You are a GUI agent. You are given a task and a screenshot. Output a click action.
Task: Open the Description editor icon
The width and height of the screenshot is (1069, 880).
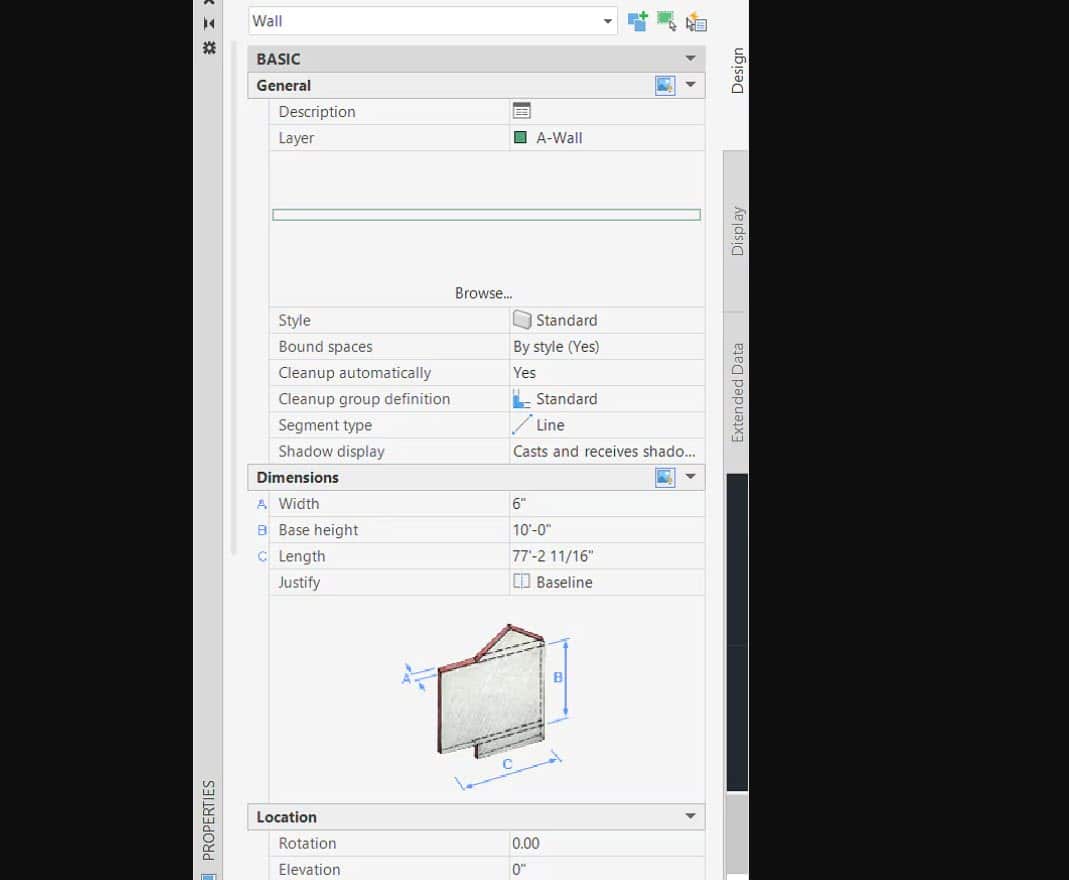[x=521, y=111]
